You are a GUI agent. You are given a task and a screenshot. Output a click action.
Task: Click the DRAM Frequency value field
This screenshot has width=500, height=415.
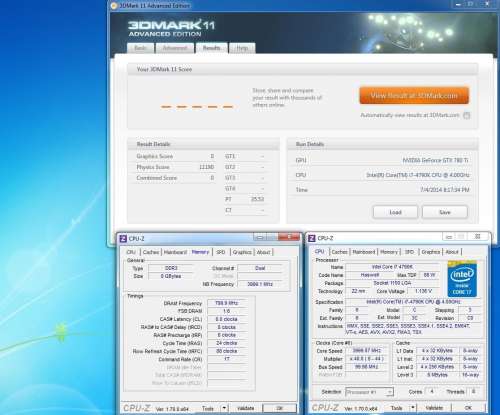pyautogui.click(x=227, y=303)
